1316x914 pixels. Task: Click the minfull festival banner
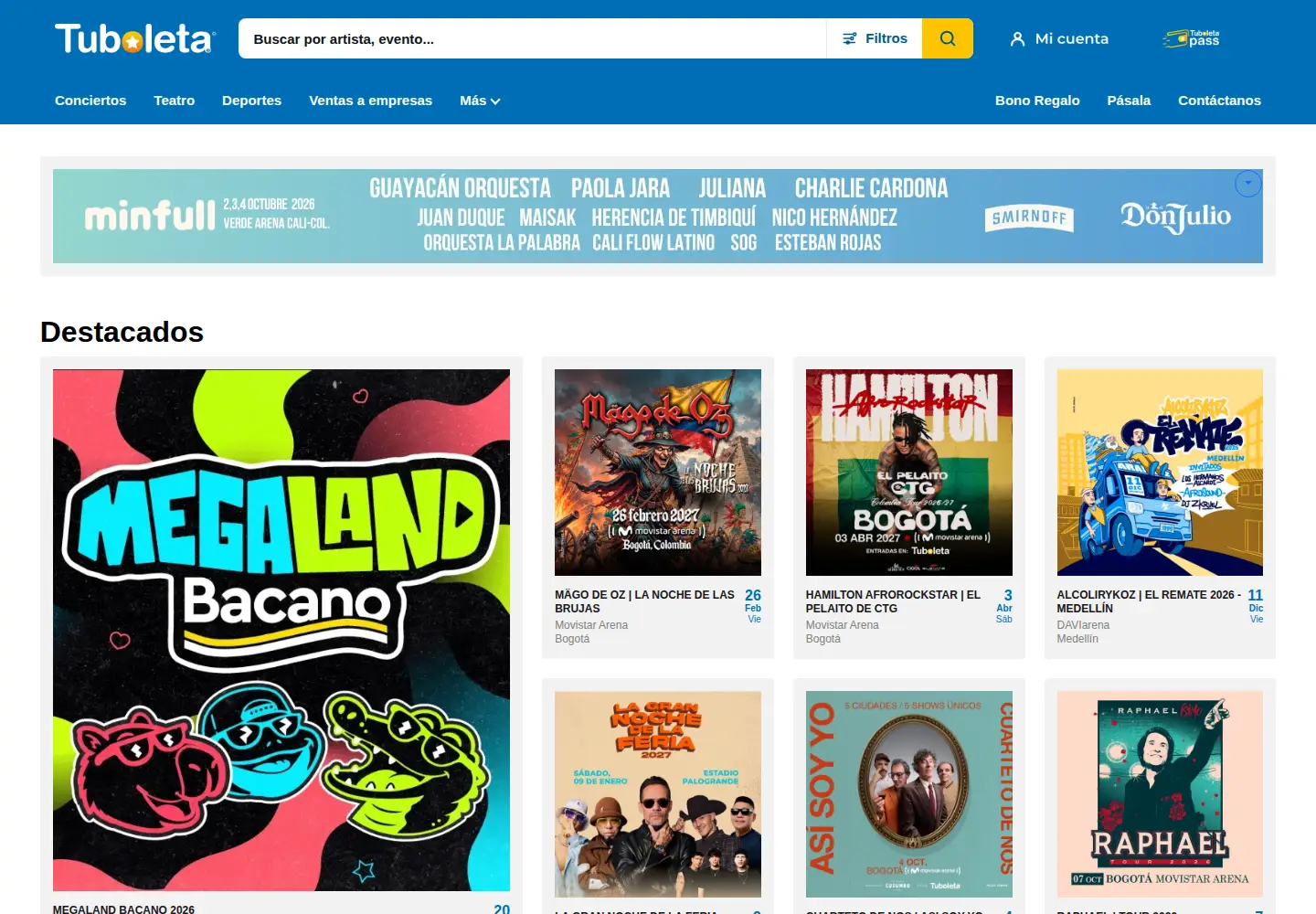[x=658, y=216]
